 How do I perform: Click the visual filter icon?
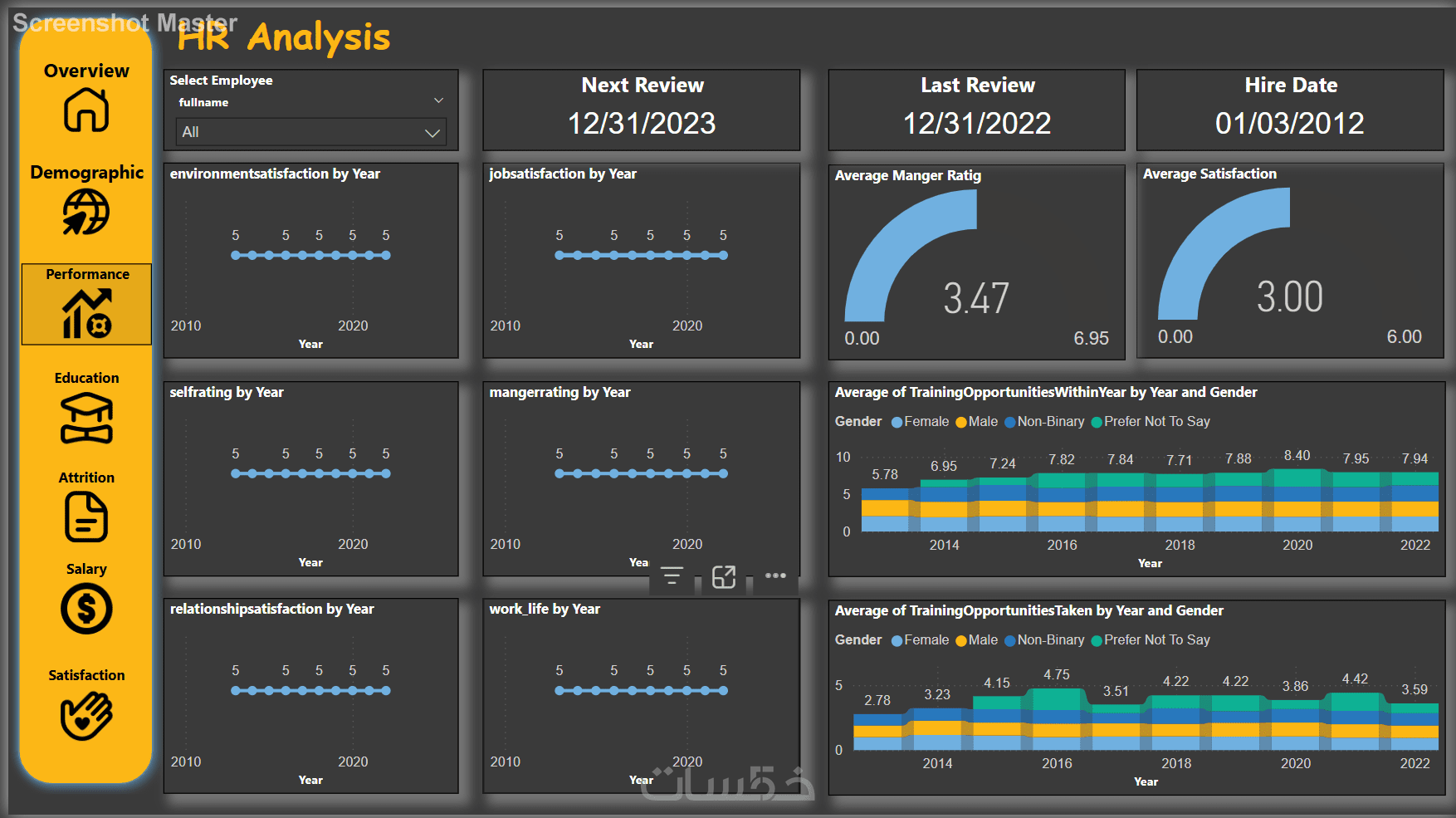click(672, 576)
